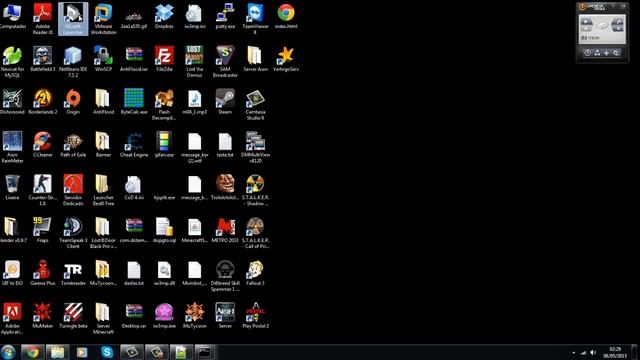Select the teste.txt file

[225, 144]
